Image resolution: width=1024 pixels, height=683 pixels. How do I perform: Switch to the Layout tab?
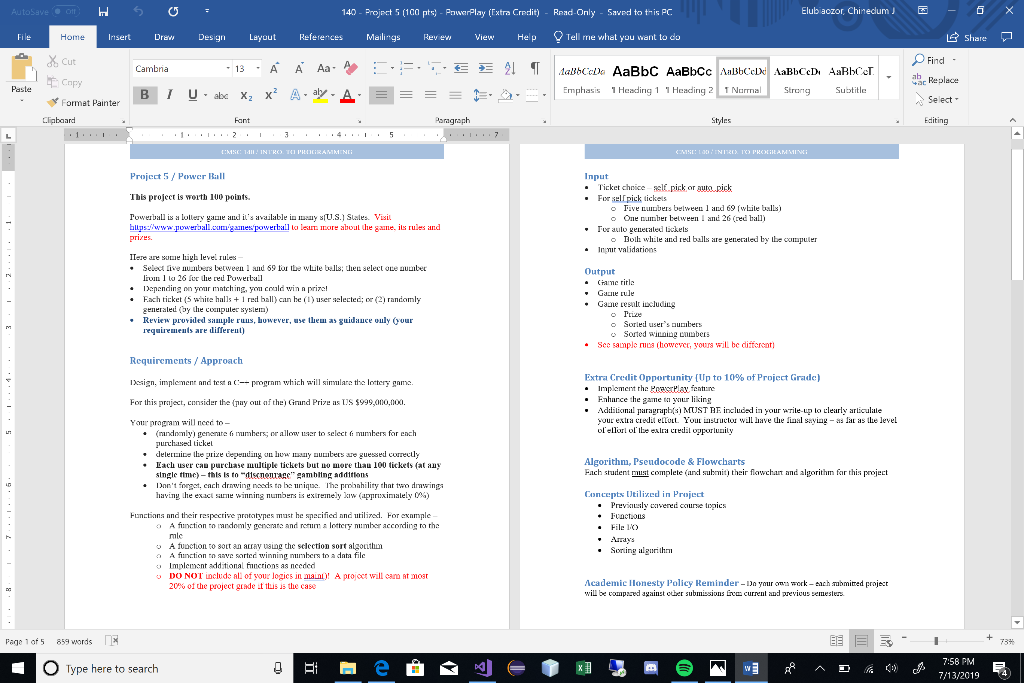(x=263, y=37)
